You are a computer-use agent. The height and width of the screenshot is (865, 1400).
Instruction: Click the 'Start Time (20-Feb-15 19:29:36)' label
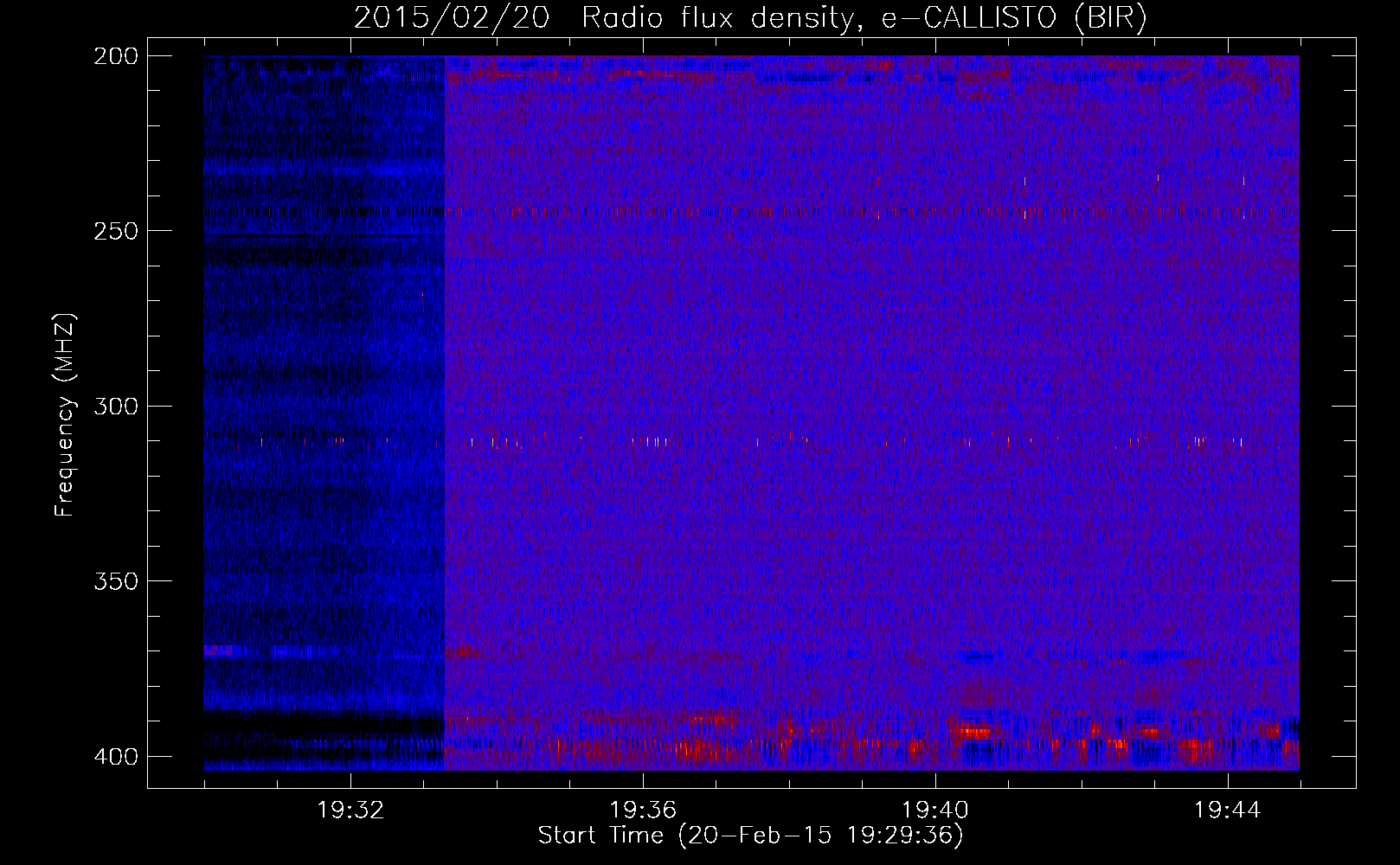(750, 836)
